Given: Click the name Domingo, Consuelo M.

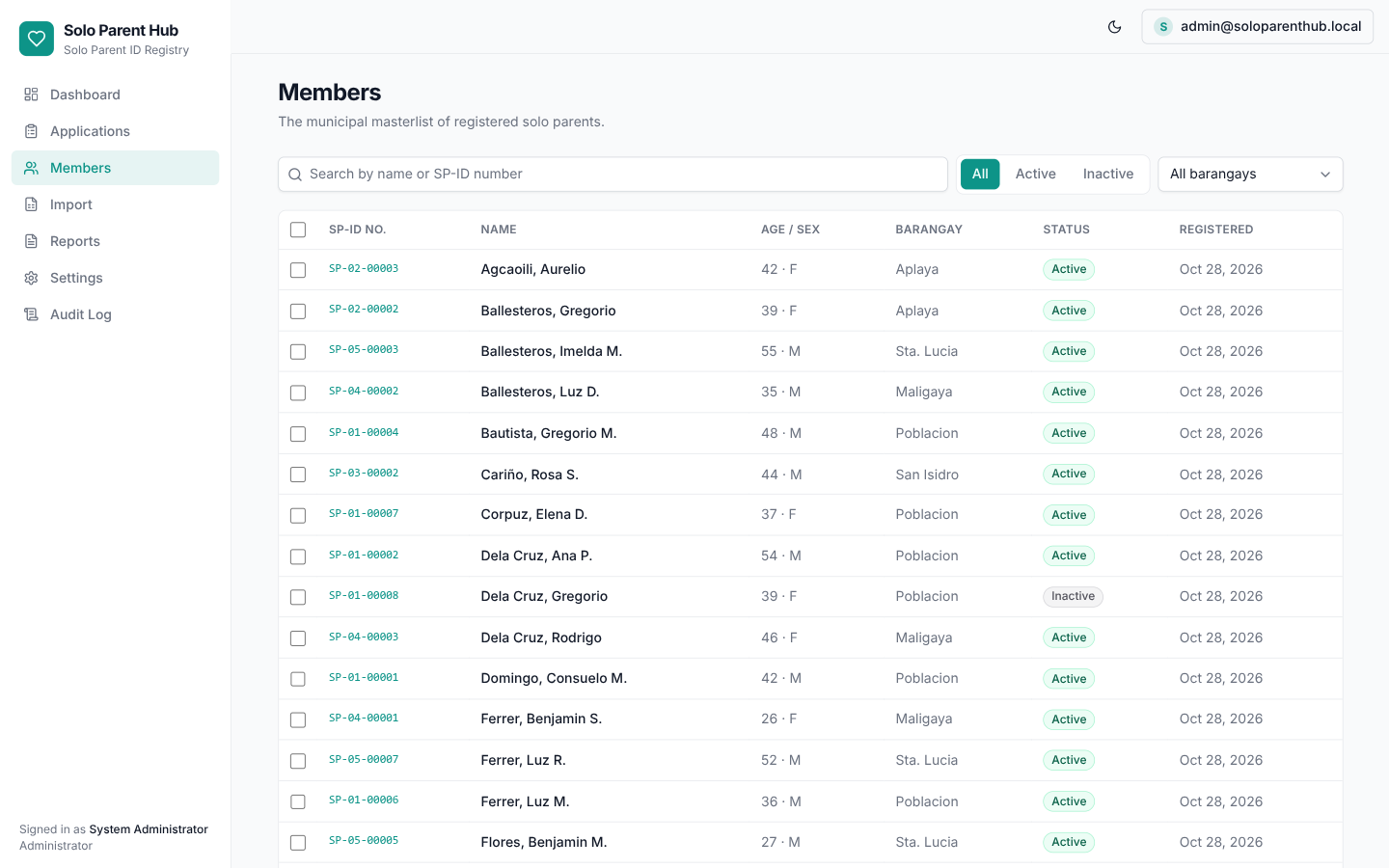Looking at the screenshot, I should point(554,679).
